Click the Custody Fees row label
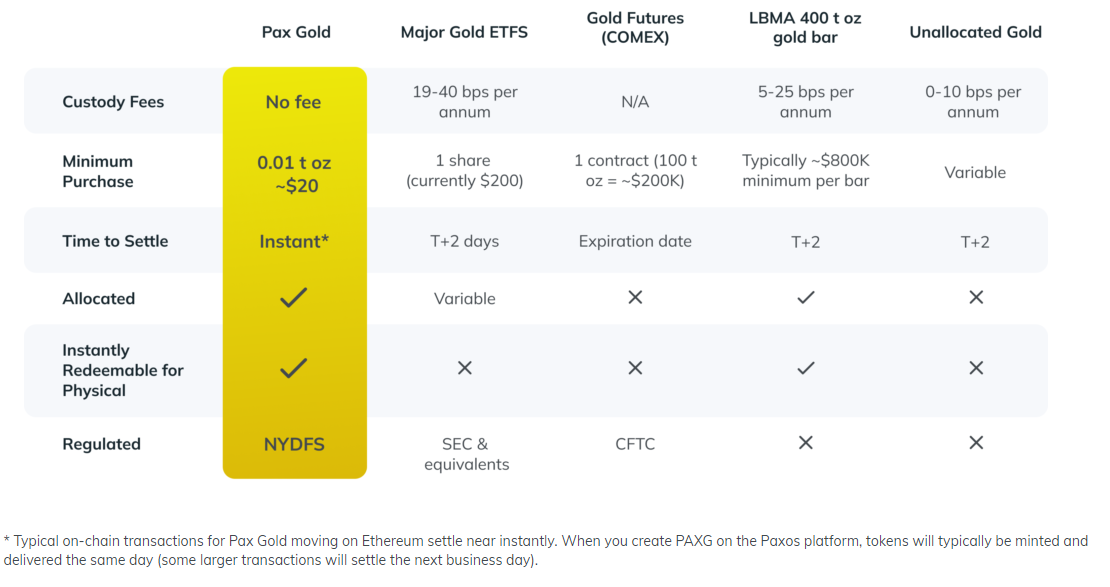 113,102
